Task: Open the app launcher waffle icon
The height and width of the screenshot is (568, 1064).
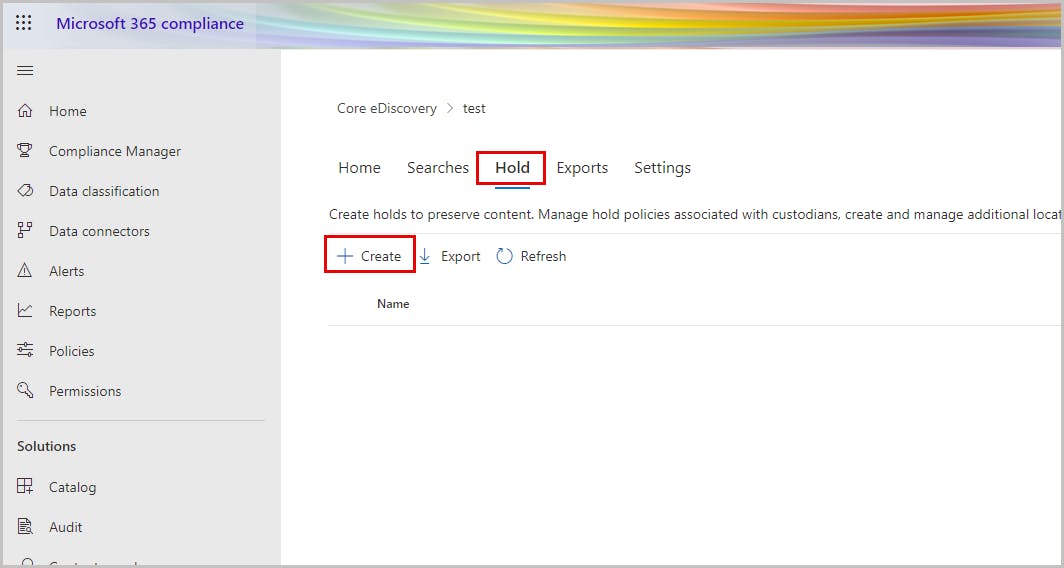Action: [x=24, y=23]
